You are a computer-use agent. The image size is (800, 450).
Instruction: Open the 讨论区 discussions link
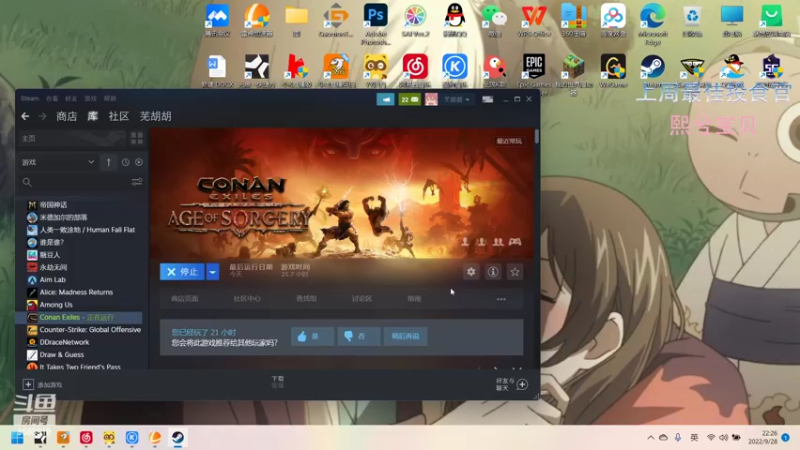362,299
